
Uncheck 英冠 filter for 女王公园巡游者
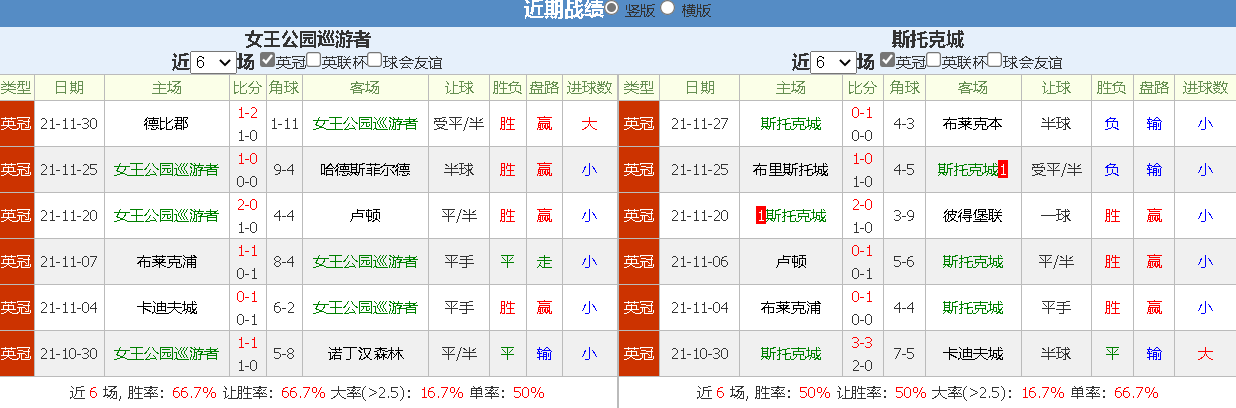click(x=267, y=60)
